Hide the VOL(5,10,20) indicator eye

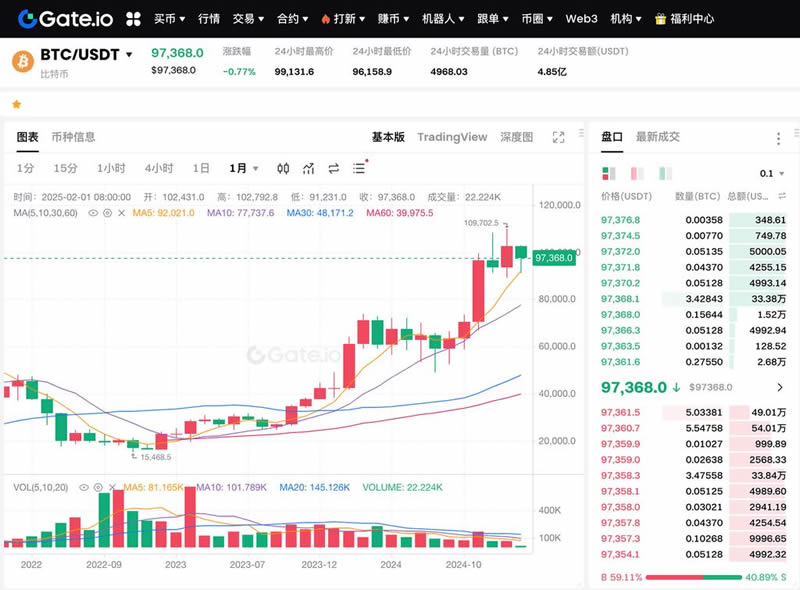pos(84,487)
